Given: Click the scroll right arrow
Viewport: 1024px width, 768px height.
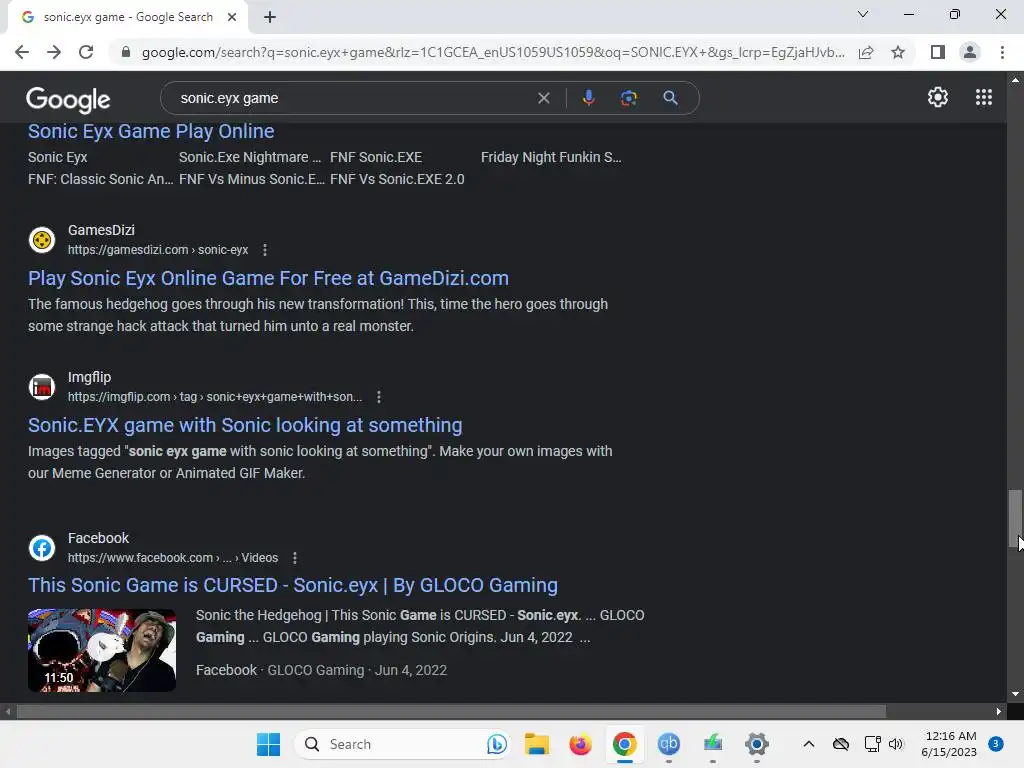Looking at the screenshot, I should point(999,711).
